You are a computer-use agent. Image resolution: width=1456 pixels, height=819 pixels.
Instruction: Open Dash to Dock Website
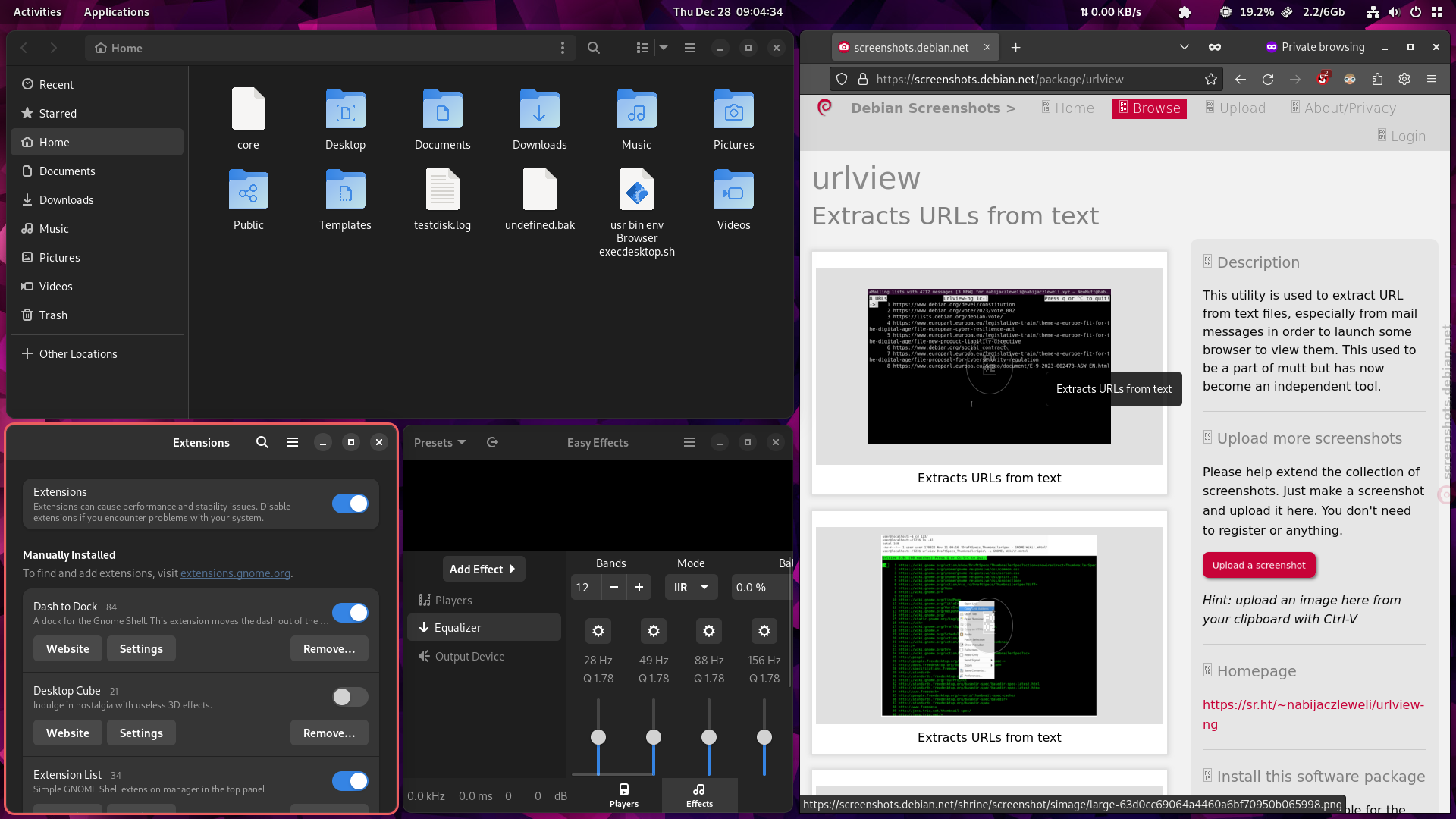[67, 649]
